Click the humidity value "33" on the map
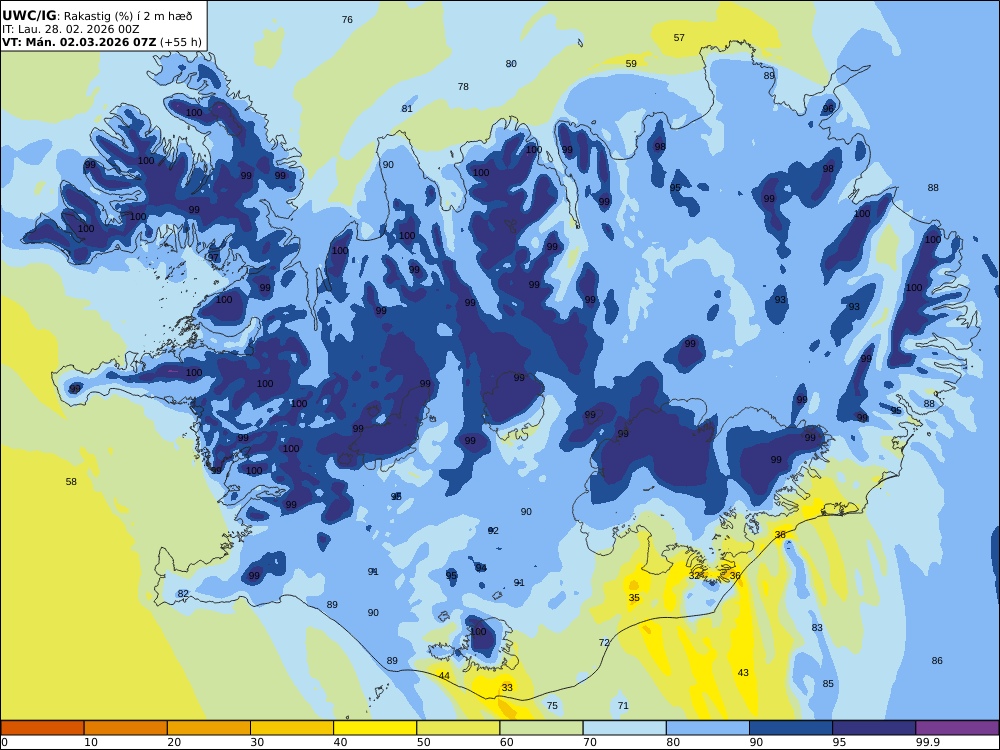 click(507, 688)
